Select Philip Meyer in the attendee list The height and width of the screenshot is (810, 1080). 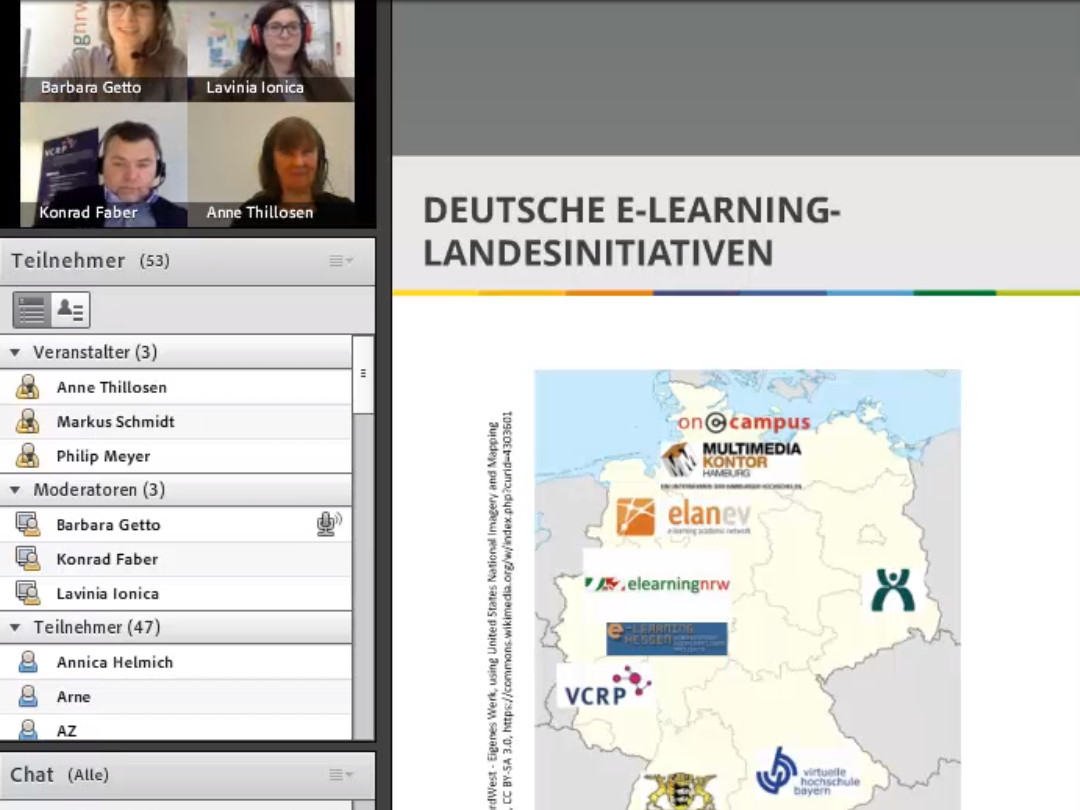tap(176, 456)
